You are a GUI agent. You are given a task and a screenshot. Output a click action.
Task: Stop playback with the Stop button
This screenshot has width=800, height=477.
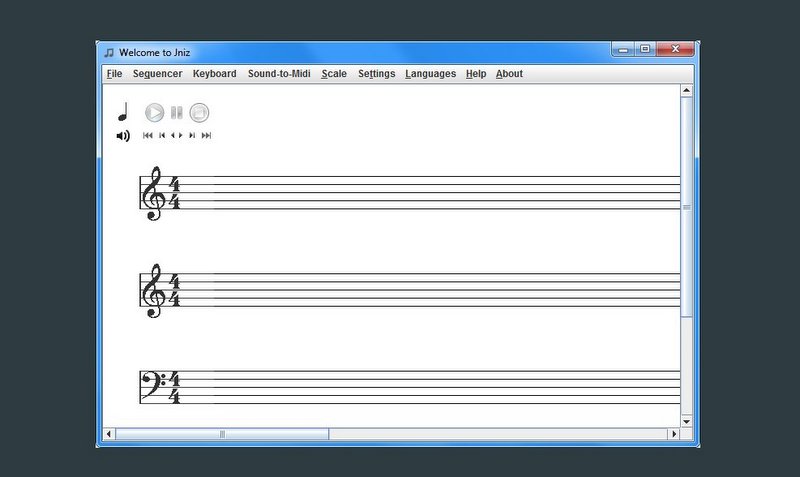[199, 113]
